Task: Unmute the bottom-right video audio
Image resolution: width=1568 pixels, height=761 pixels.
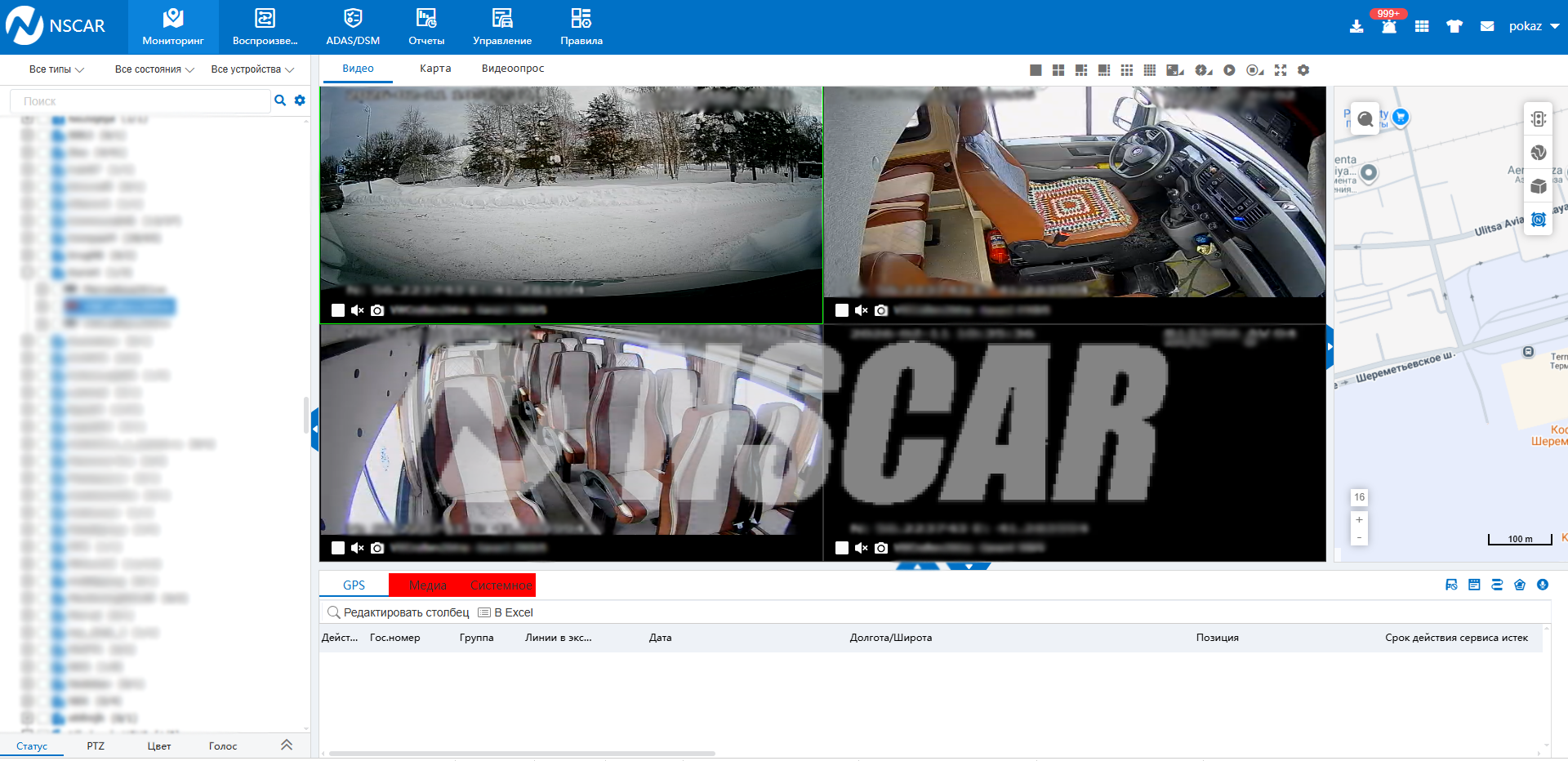Action: [862, 548]
